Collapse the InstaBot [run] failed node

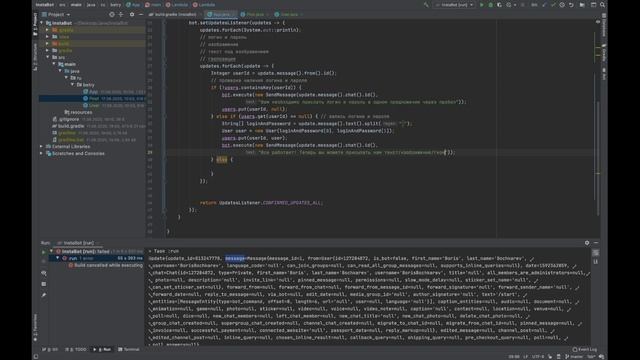click(x=51, y=251)
